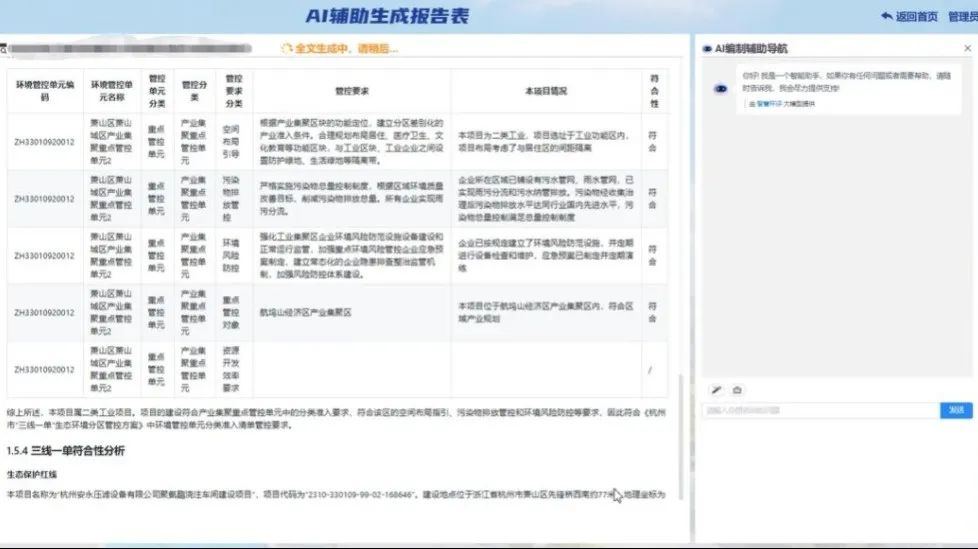The image size is (978, 549).
Task: Click the 环境管控单元名称 column header
Action: [112, 91]
